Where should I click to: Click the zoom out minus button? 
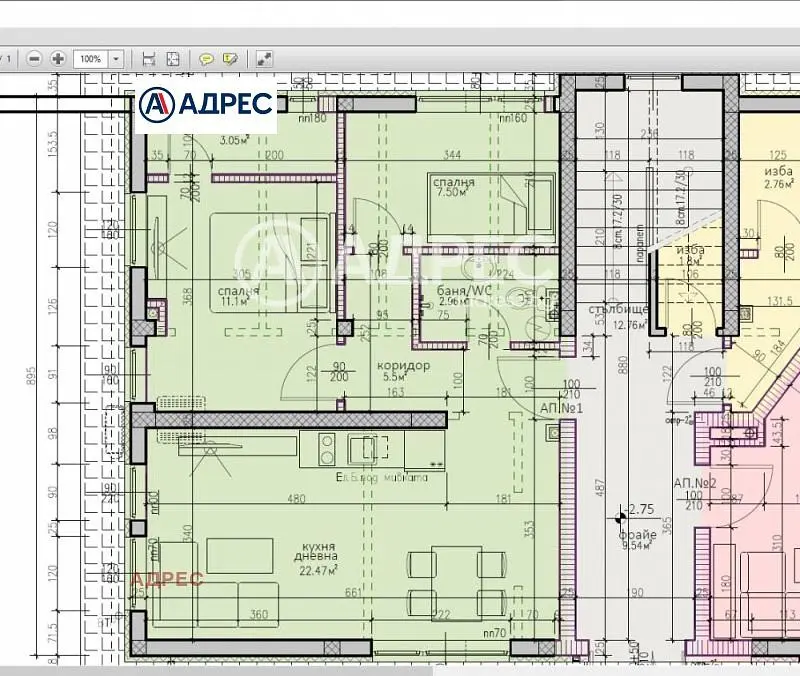35,59
